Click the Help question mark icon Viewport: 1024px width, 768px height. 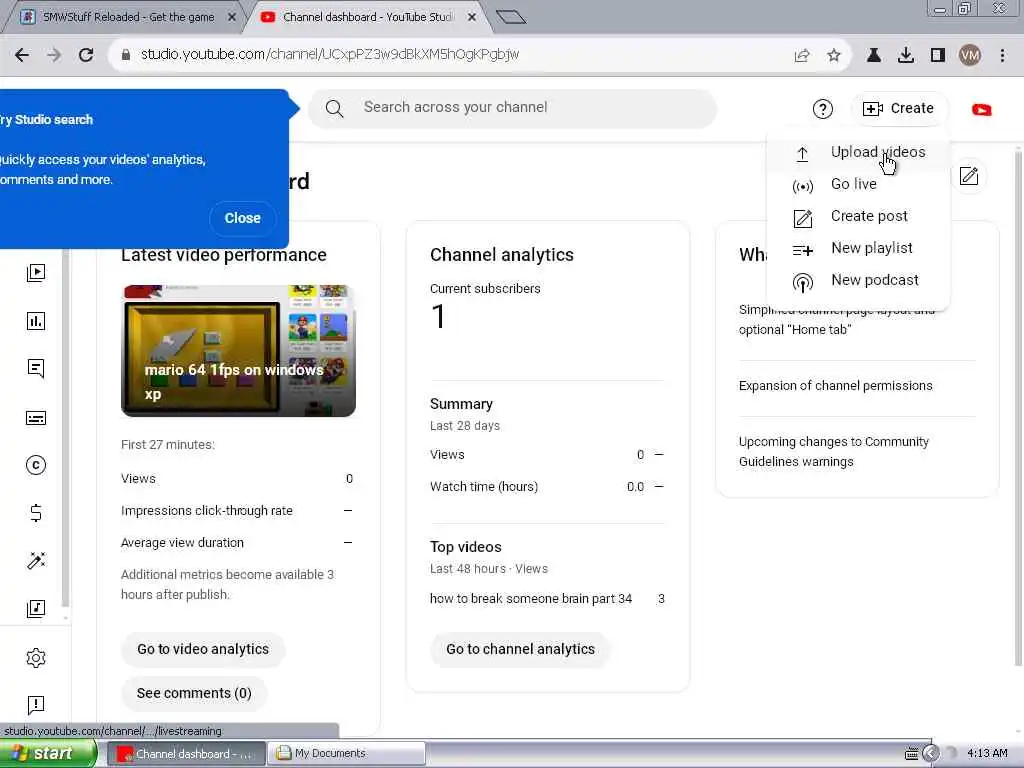click(x=823, y=109)
